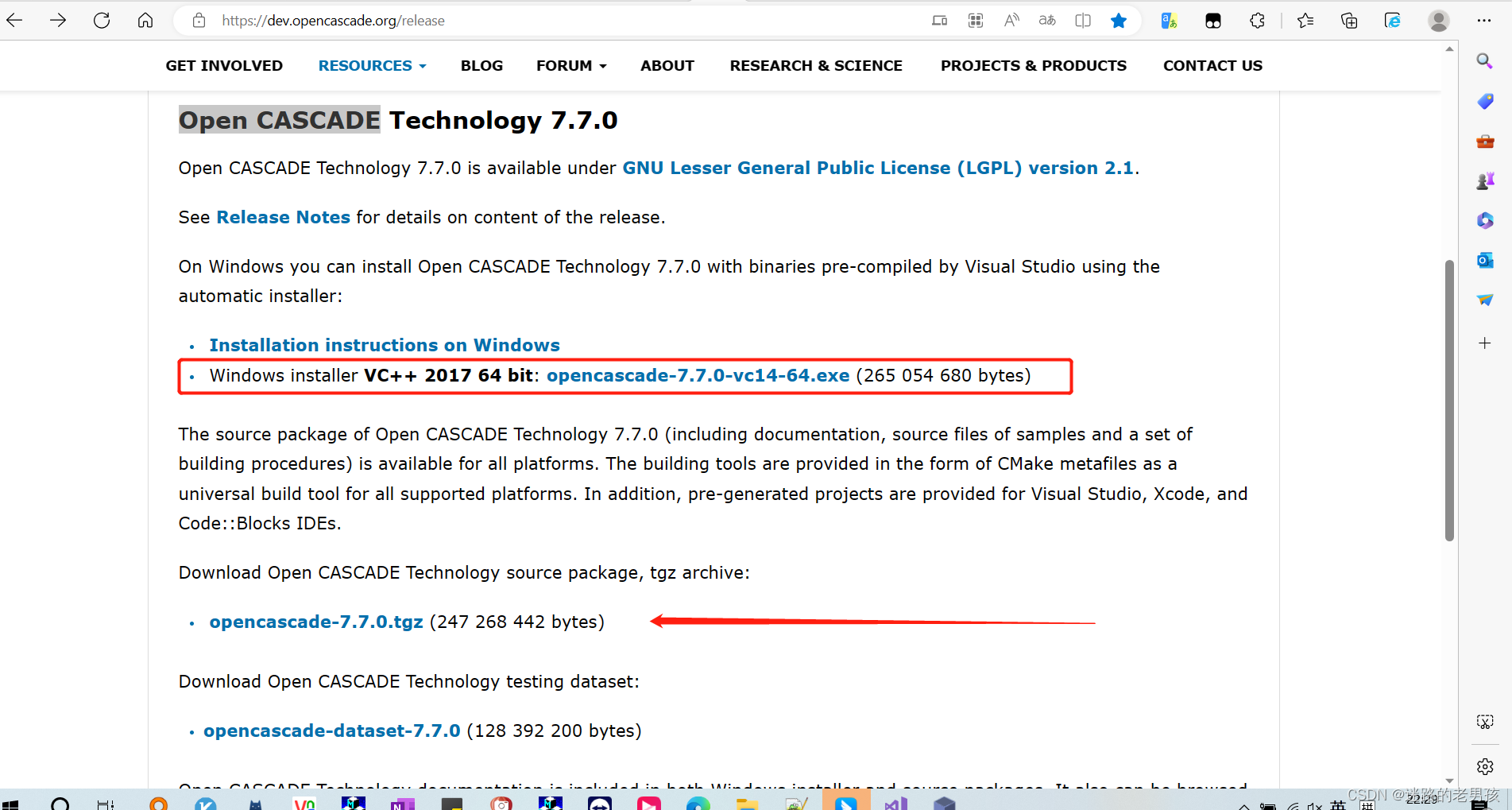The width and height of the screenshot is (1512, 810).
Task: Expand the RESOURCES dropdown menu
Action: pos(372,66)
